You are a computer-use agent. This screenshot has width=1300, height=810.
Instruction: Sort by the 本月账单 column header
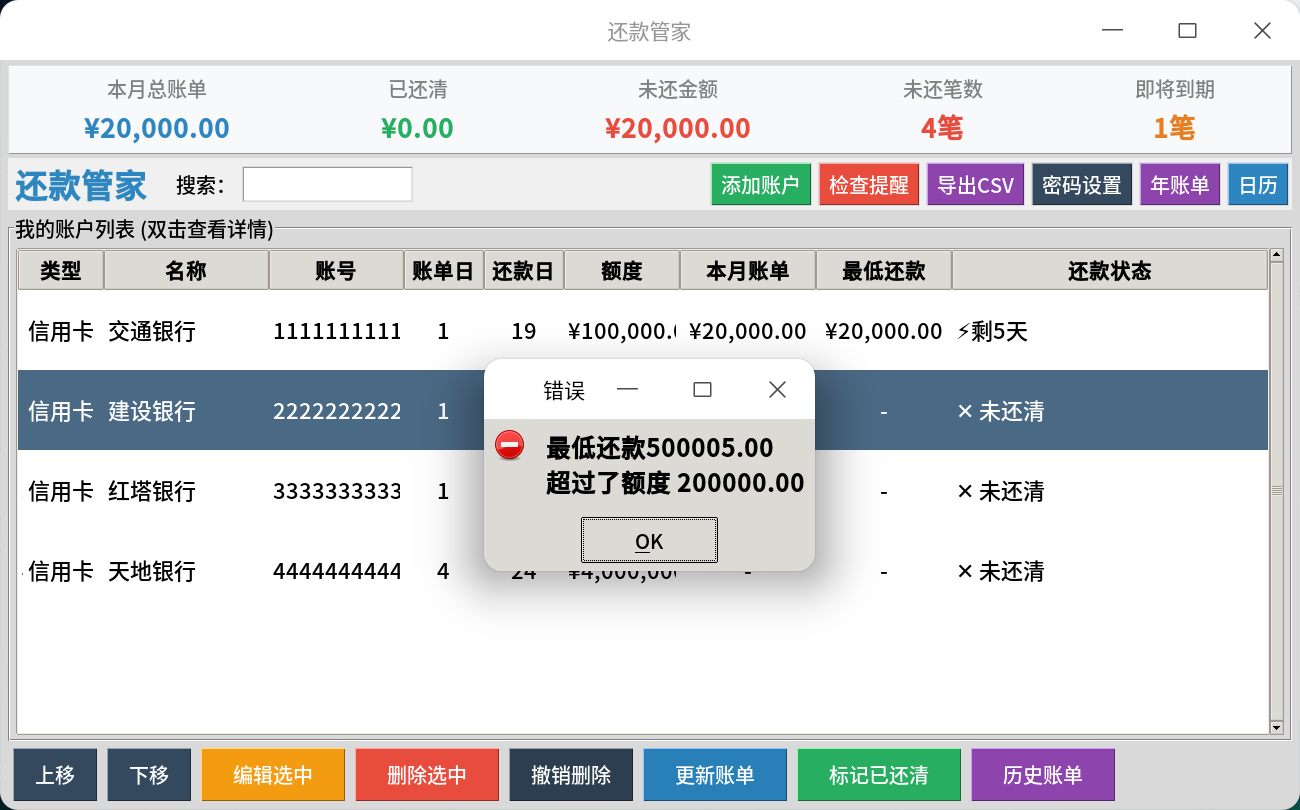pyautogui.click(x=748, y=270)
